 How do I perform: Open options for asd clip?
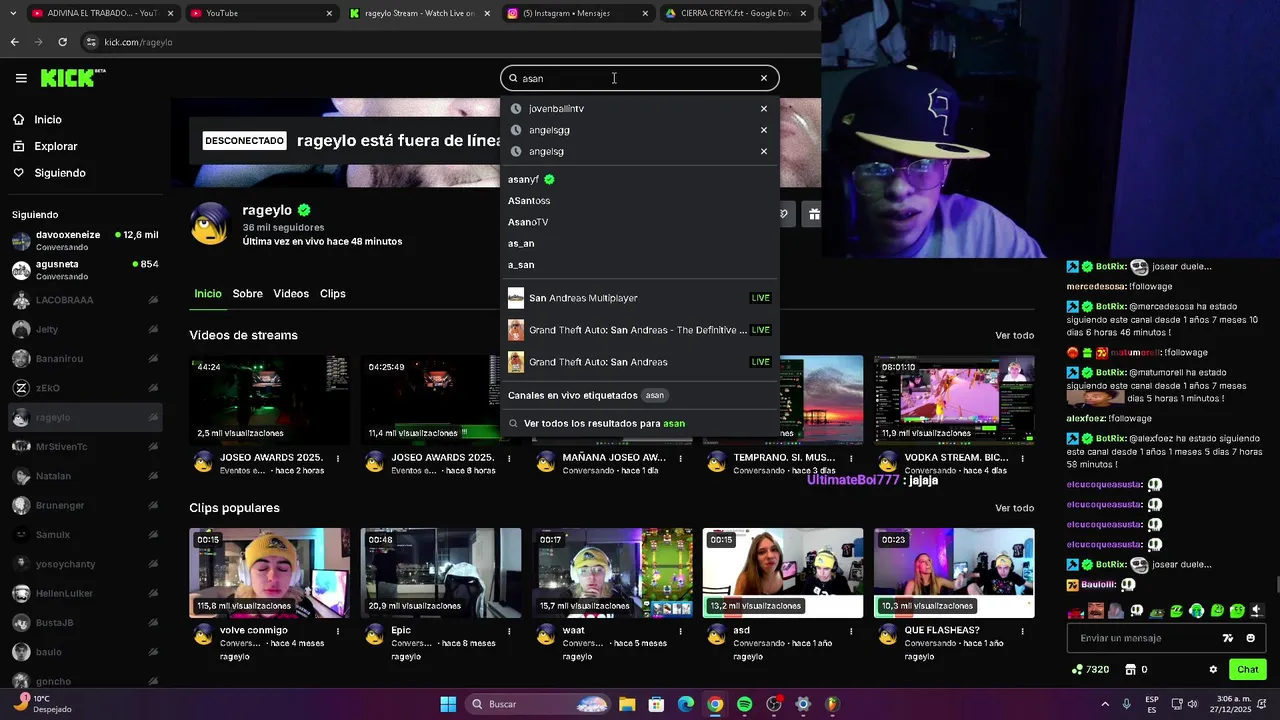tap(851, 631)
